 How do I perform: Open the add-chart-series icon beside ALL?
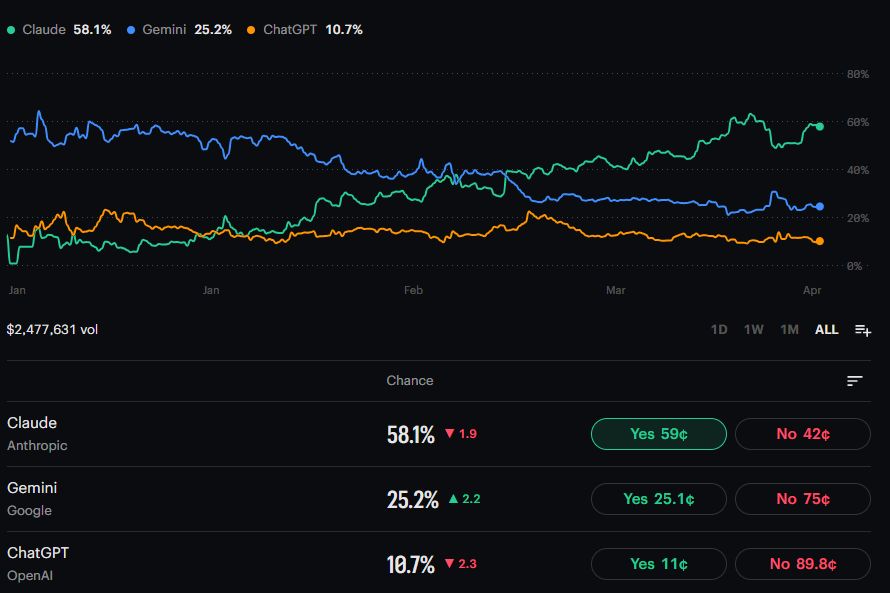[x=863, y=330]
